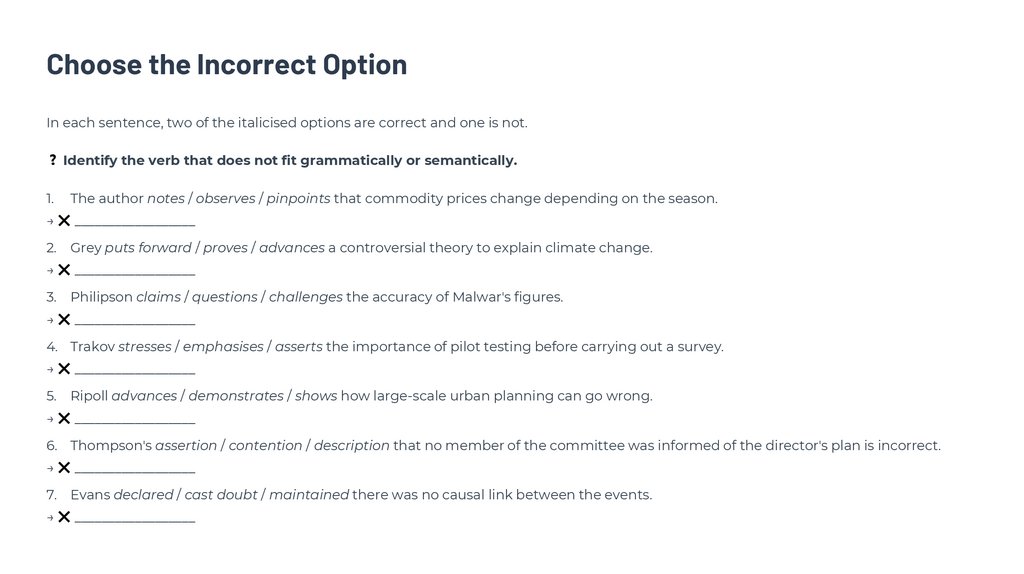1024x574 pixels.
Task: Click the X mark under sentence 4
Action: click(64, 369)
